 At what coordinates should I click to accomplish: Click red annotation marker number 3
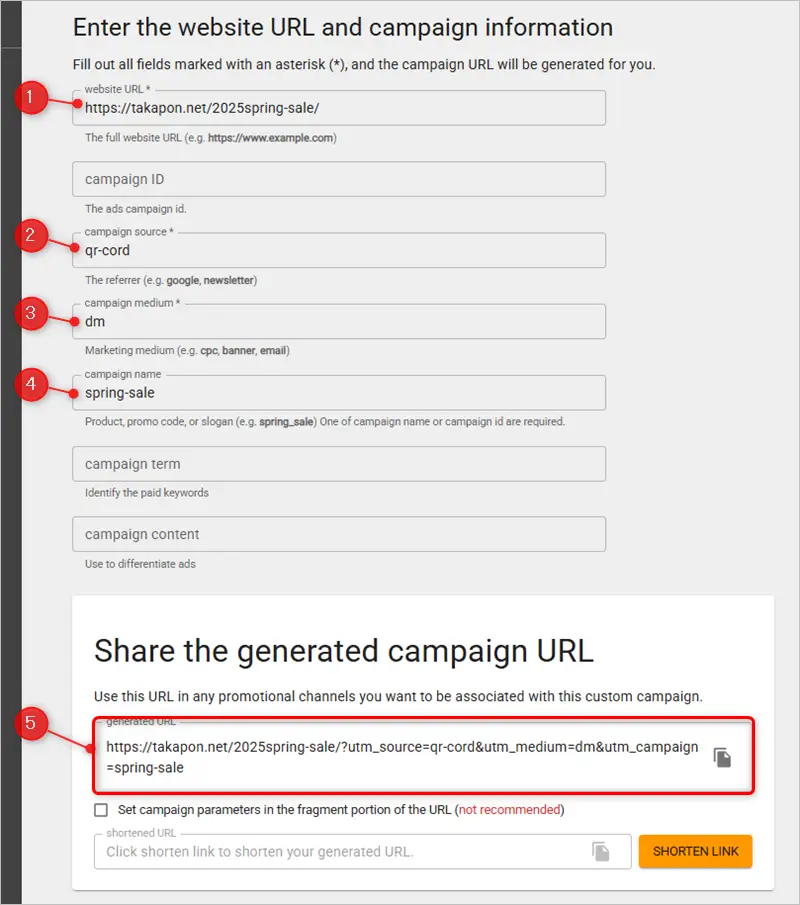pyautogui.click(x=35, y=313)
